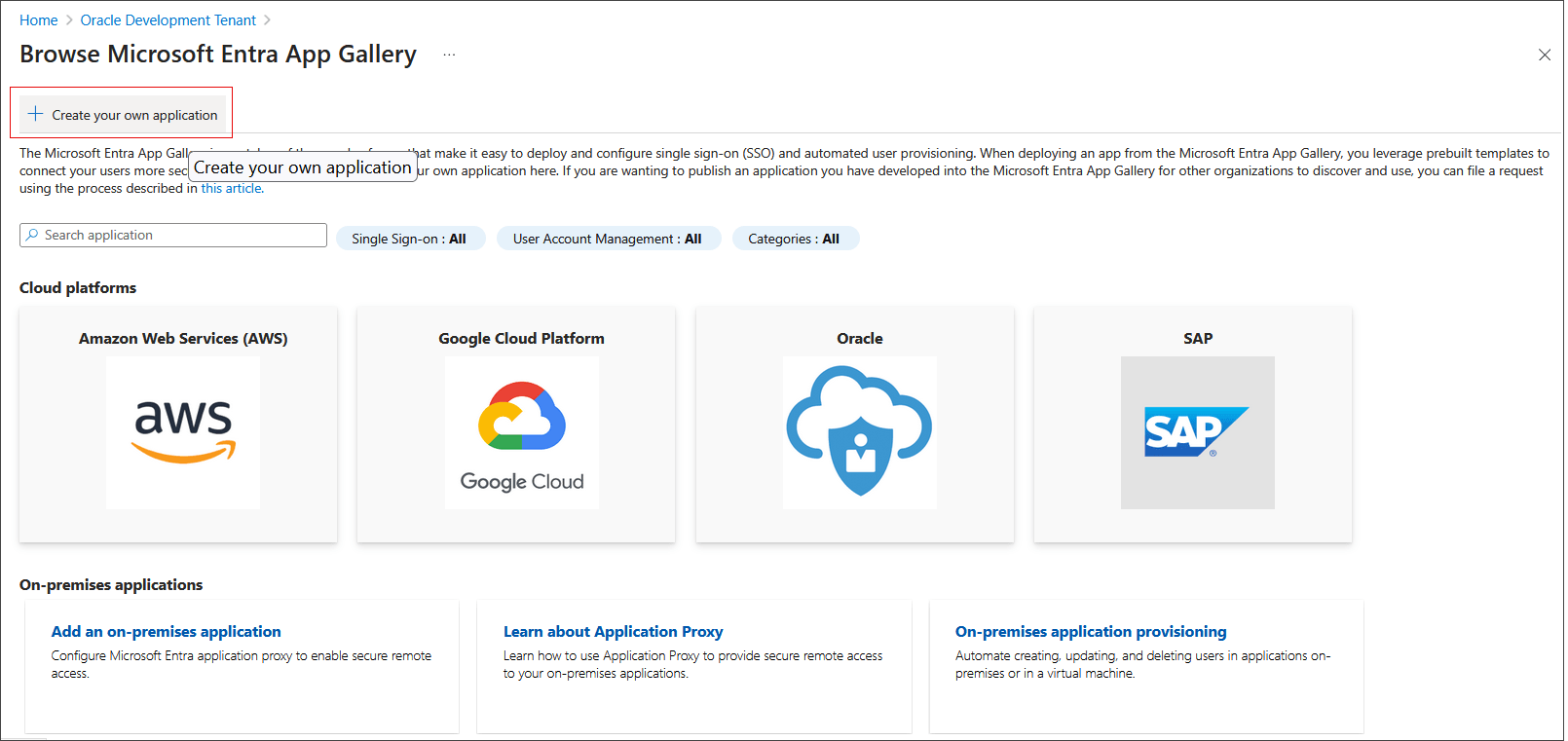1568x741 pixels.
Task: Click the On-premises applications heading
Action: (111, 584)
